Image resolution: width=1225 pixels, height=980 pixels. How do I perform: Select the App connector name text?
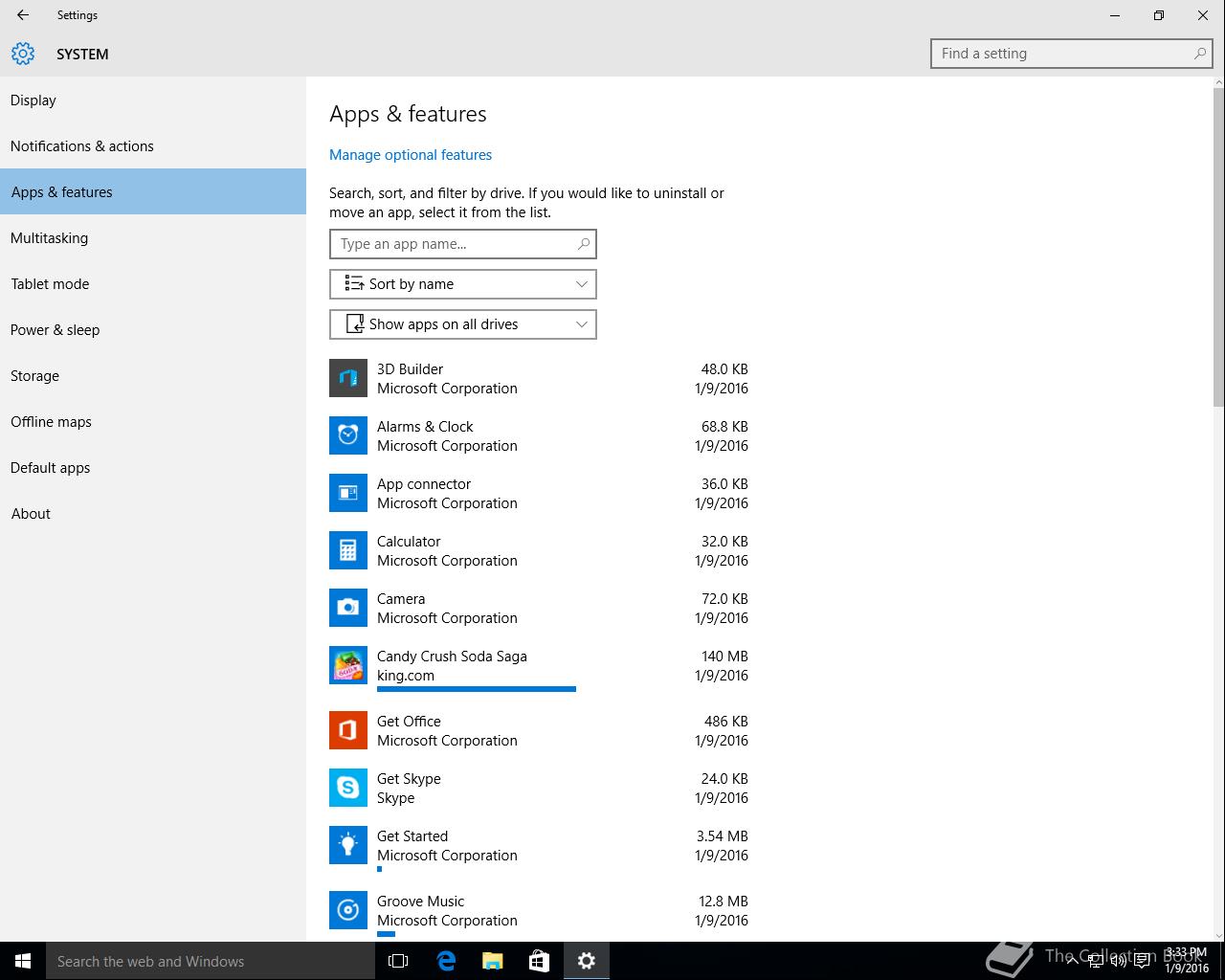[424, 484]
